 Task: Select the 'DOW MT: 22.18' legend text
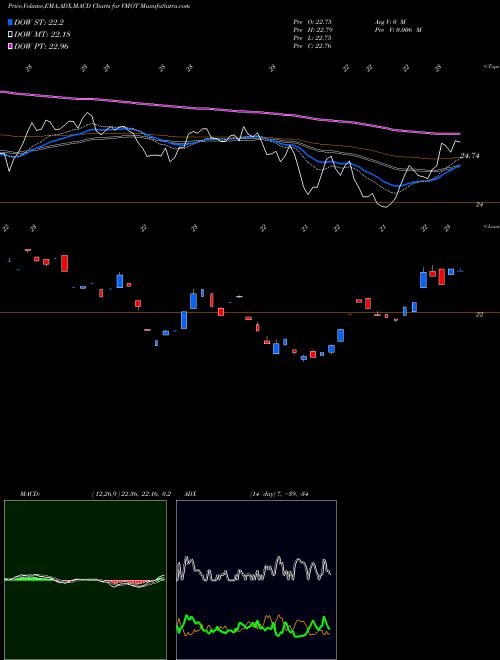coord(42,35)
